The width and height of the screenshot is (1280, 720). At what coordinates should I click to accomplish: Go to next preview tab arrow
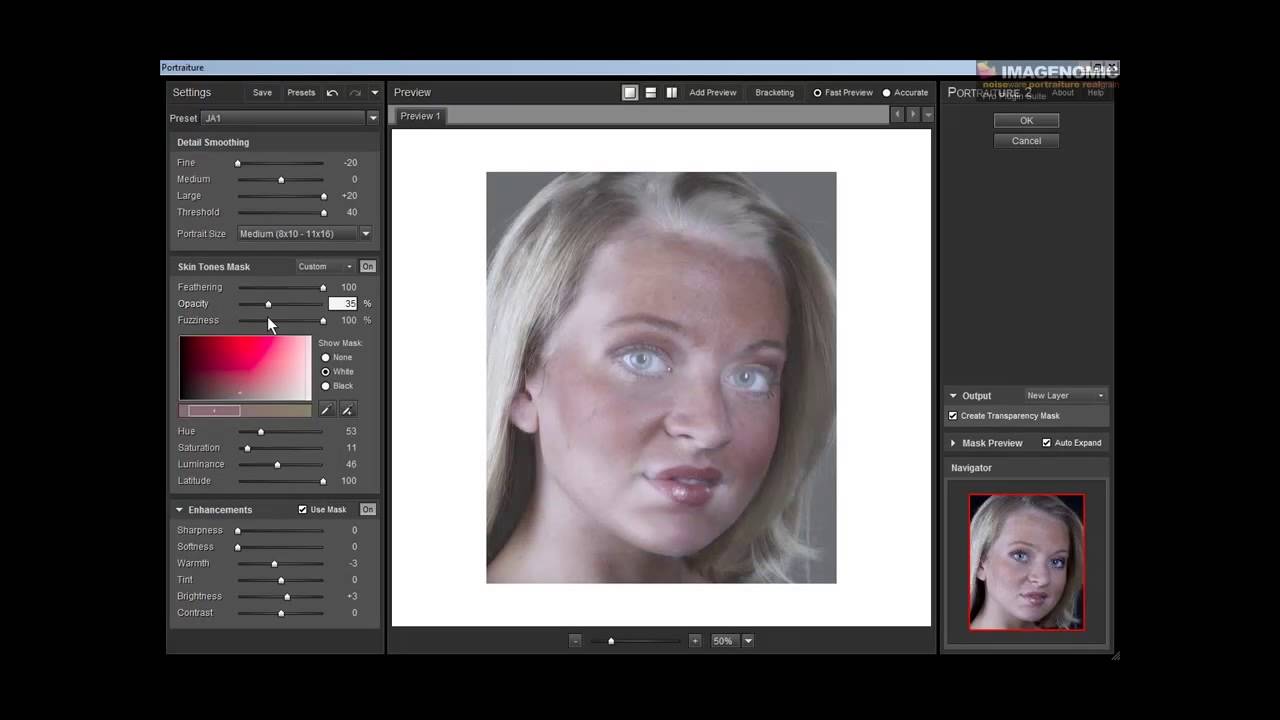pos(912,116)
